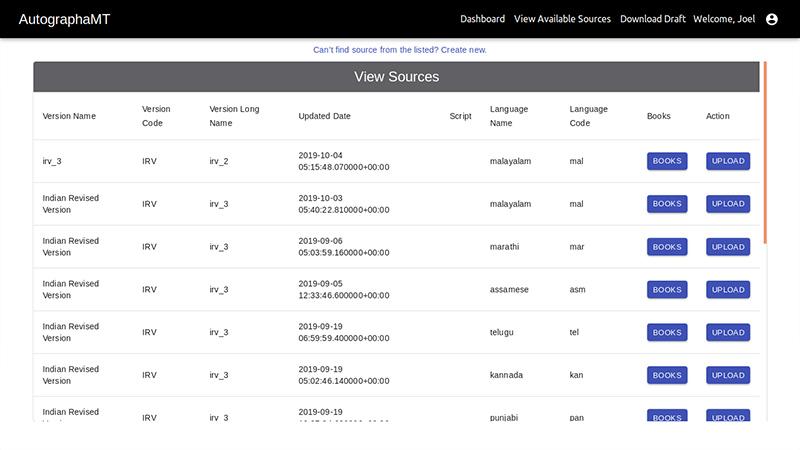Open View Available Sources in navbar
The image size is (800, 450).
click(562, 19)
